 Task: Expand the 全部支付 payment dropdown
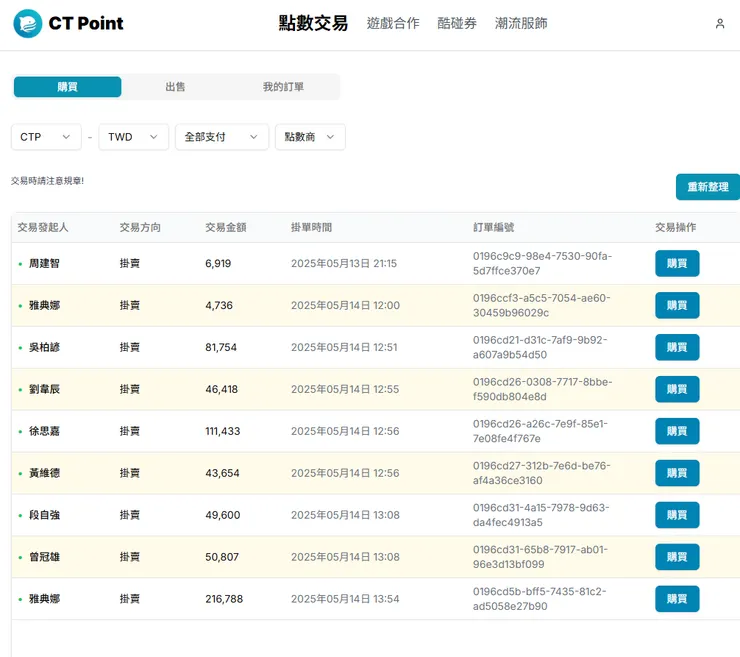pos(222,137)
